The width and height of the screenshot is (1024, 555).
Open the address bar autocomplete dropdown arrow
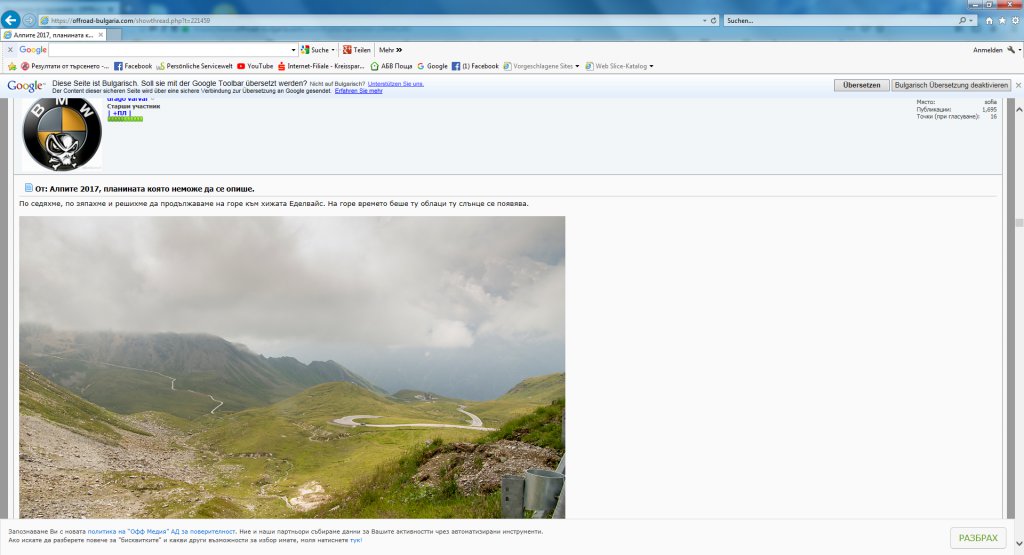click(x=705, y=21)
